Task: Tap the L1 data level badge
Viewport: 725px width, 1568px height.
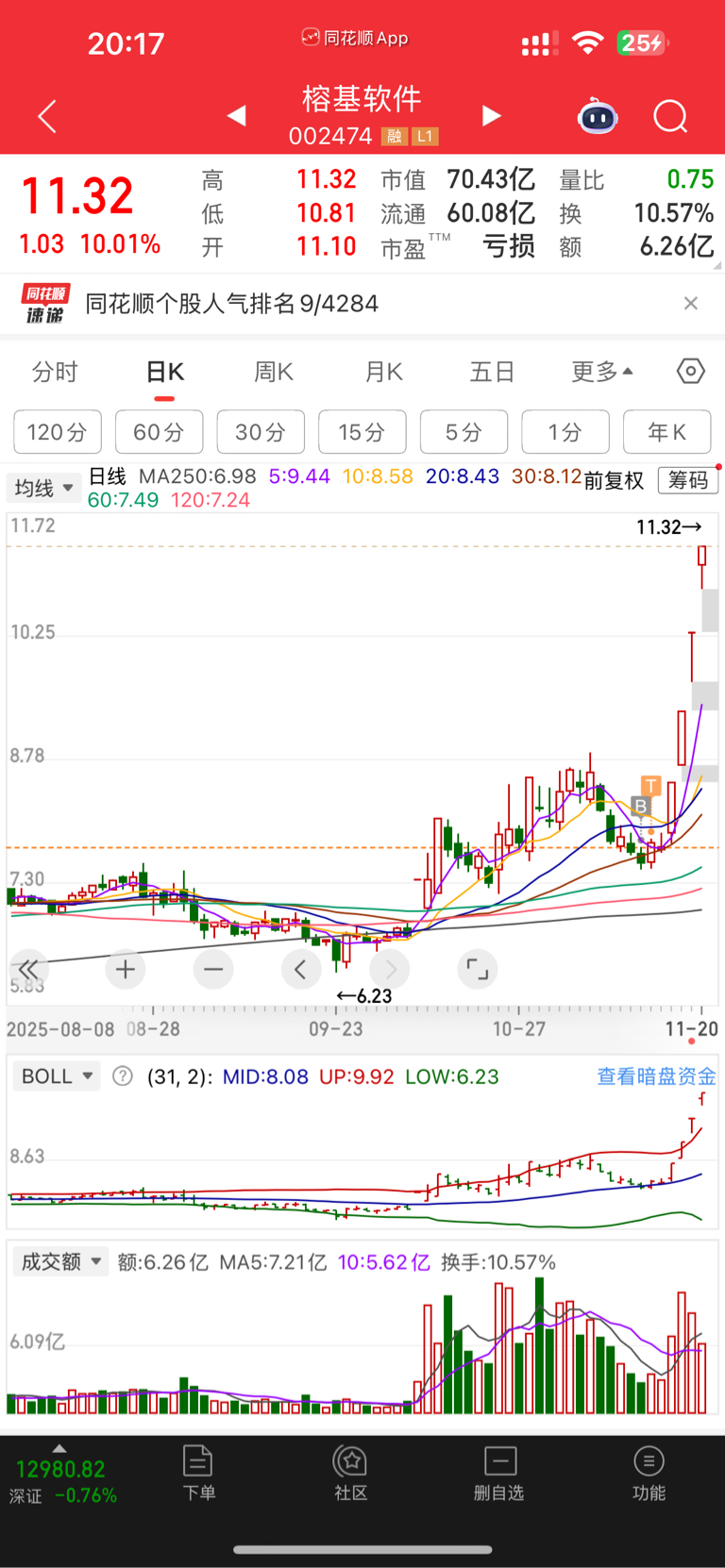Action: coord(425,136)
